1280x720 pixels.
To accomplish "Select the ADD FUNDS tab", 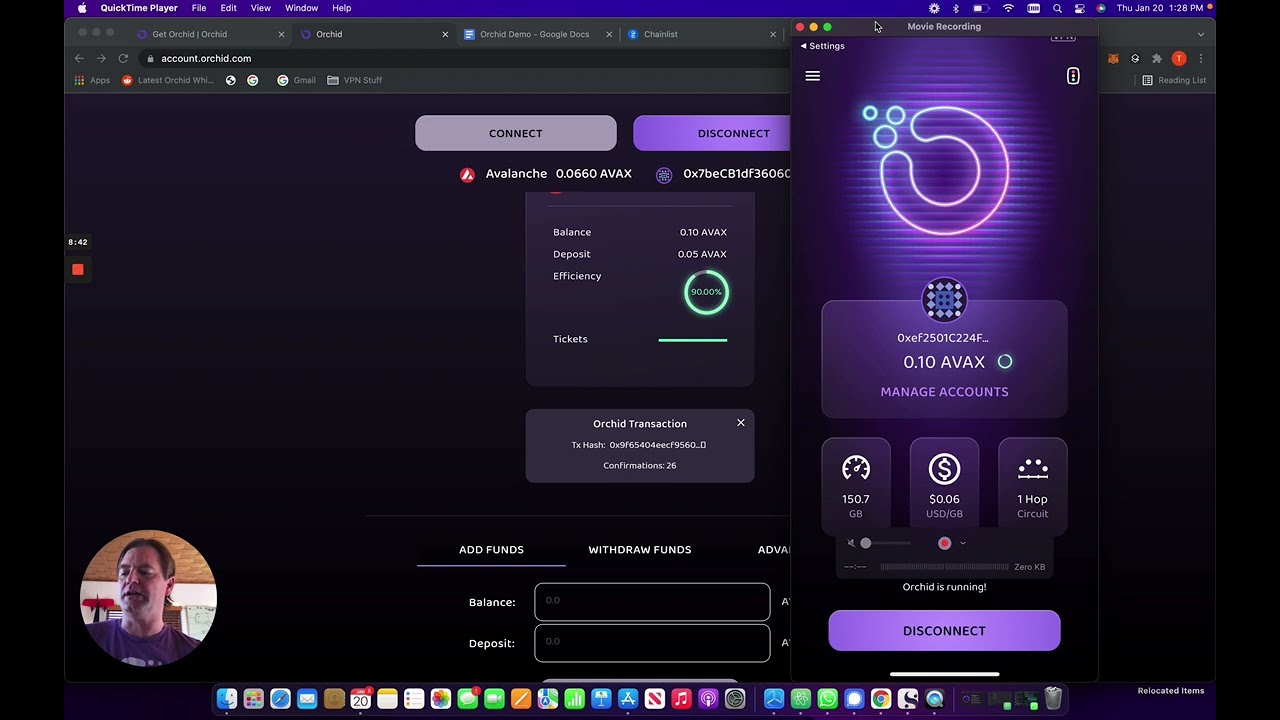I will (491, 550).
